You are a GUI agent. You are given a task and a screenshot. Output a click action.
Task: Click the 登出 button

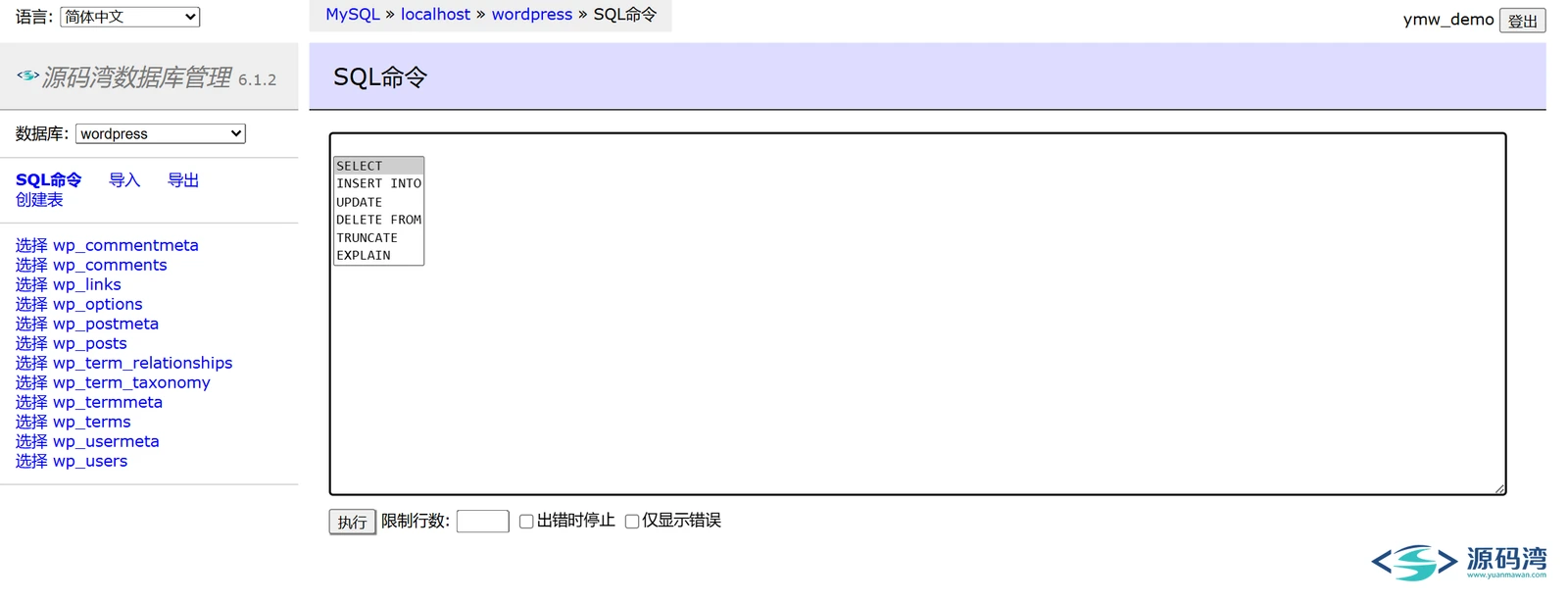pos(1522,21)
